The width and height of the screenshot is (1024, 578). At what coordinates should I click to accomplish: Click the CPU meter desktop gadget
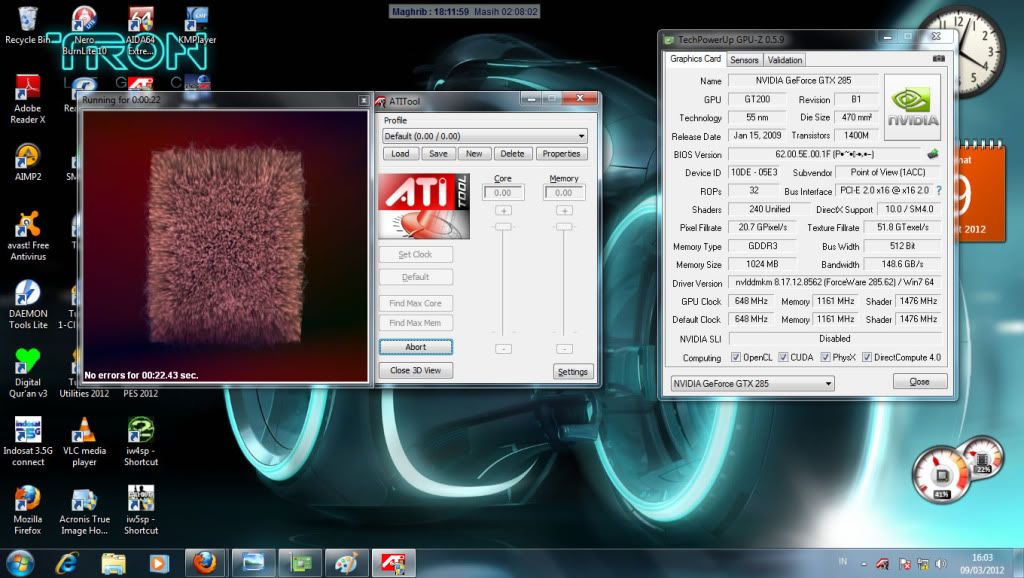tap(941, 474)
